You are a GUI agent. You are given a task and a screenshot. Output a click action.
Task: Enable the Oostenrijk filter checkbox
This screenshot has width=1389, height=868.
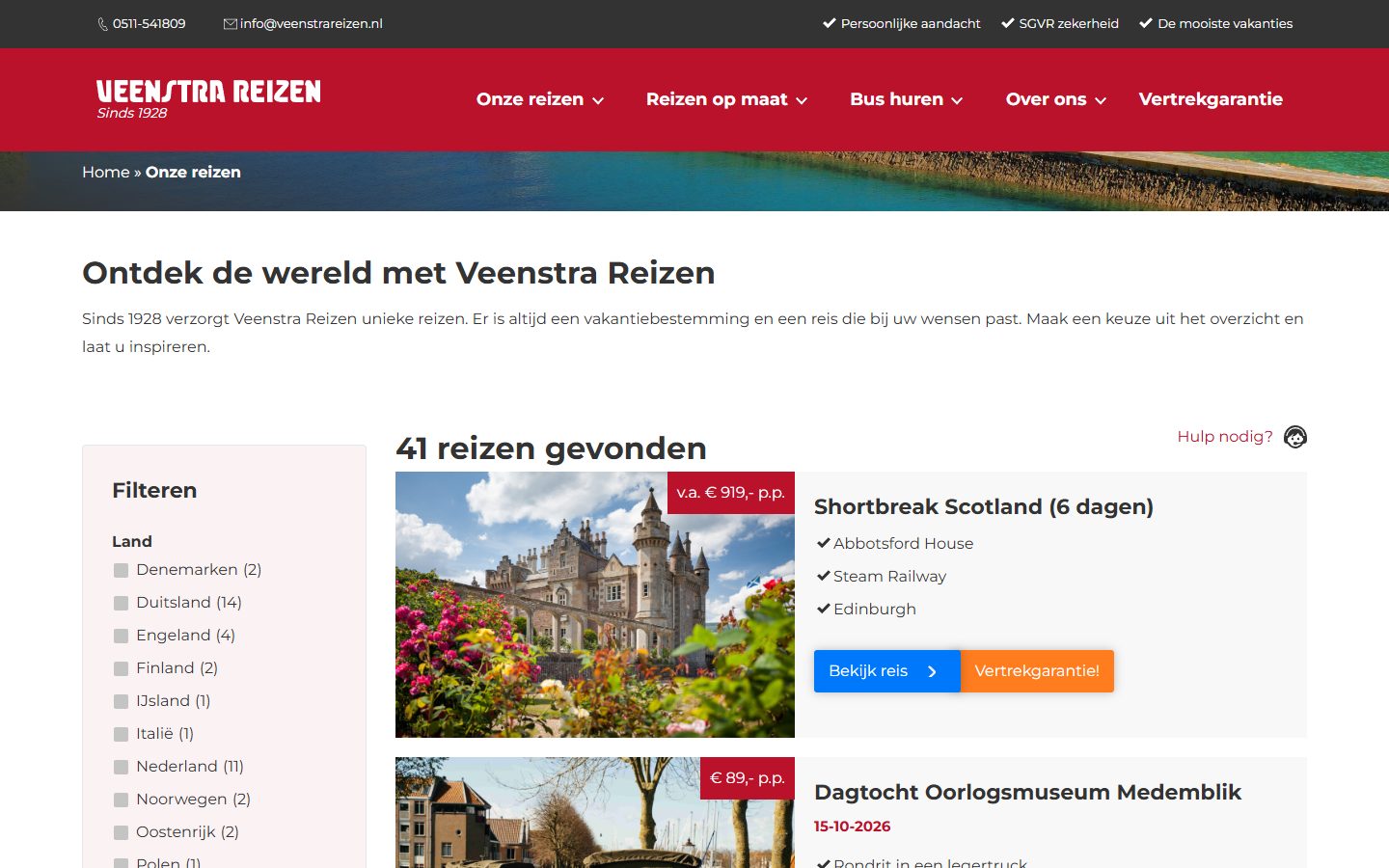121,832
